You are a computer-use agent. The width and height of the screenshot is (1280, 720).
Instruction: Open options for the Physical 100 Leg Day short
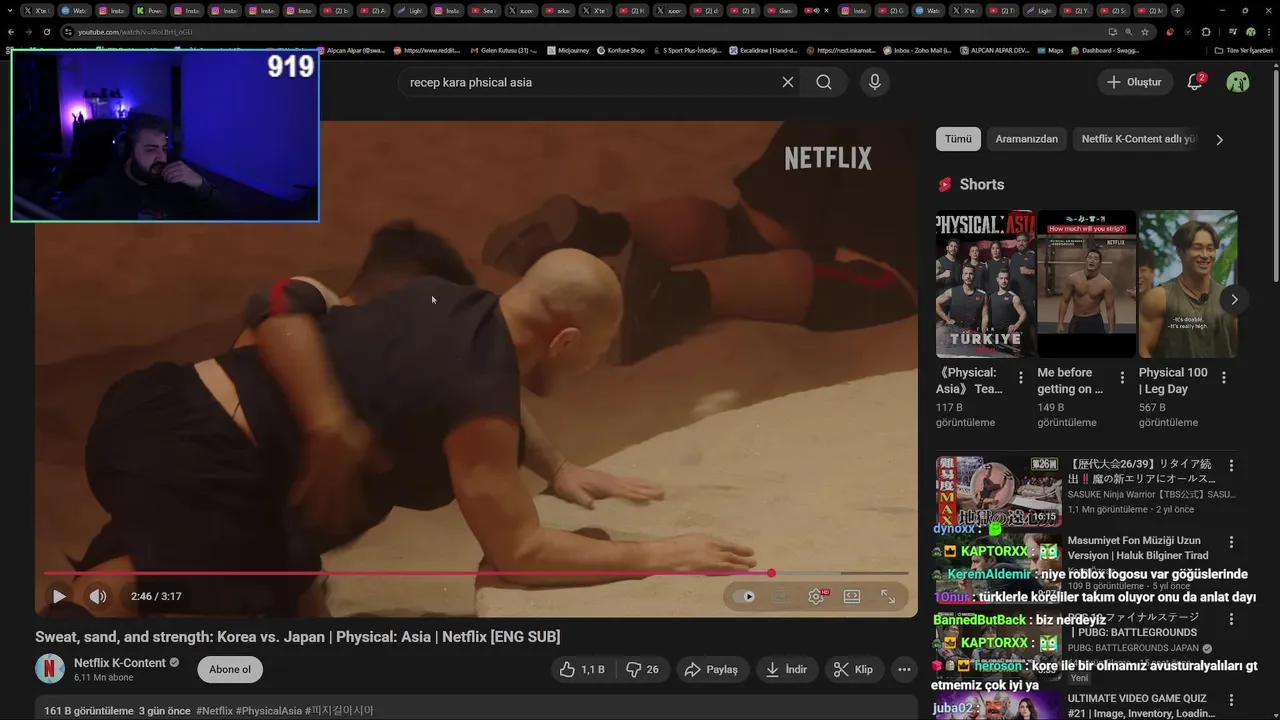coord(1224,377)
